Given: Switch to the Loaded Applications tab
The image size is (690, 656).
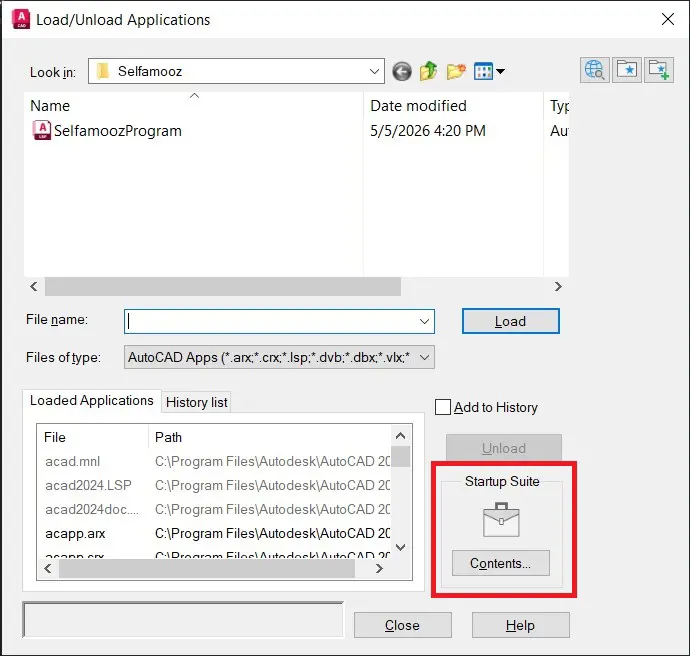Looking at the screenshot, I should coord(92,400).
